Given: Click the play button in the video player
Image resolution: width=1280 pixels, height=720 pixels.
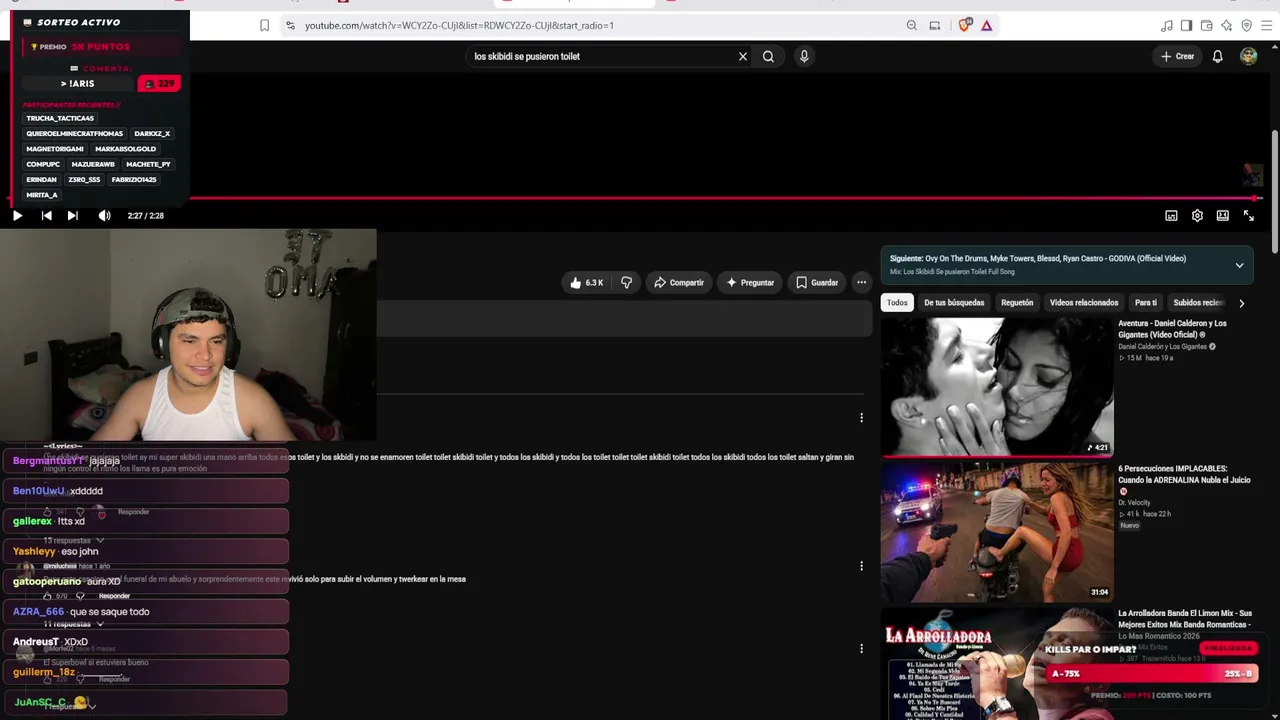Looking at the screenshot, I should [17, 215].
